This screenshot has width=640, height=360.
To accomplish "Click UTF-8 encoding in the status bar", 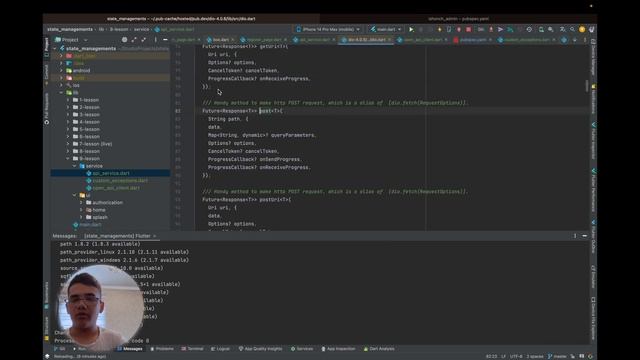I will (516, 356).
